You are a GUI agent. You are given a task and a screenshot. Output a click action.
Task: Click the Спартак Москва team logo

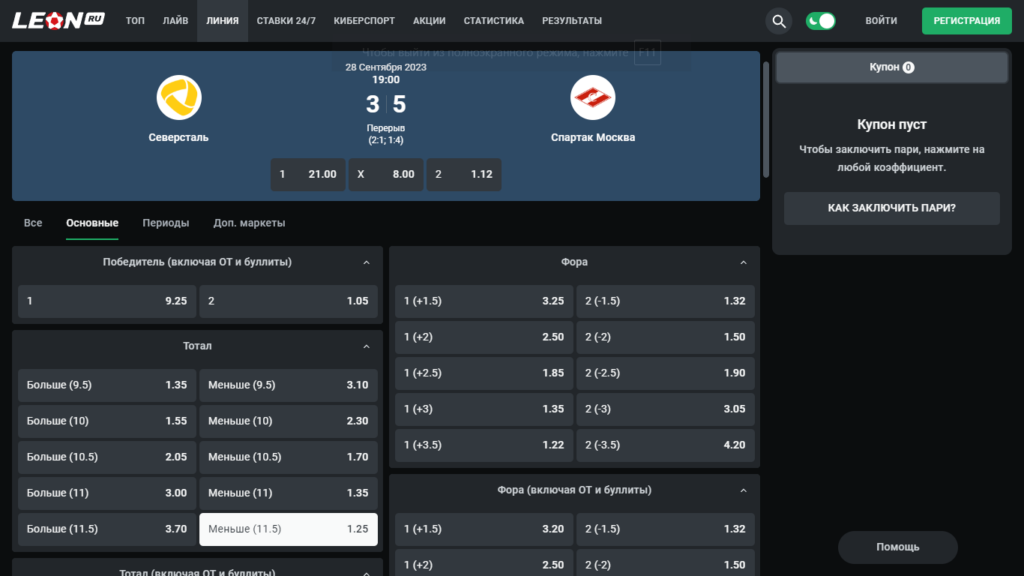tap(592, 98)
